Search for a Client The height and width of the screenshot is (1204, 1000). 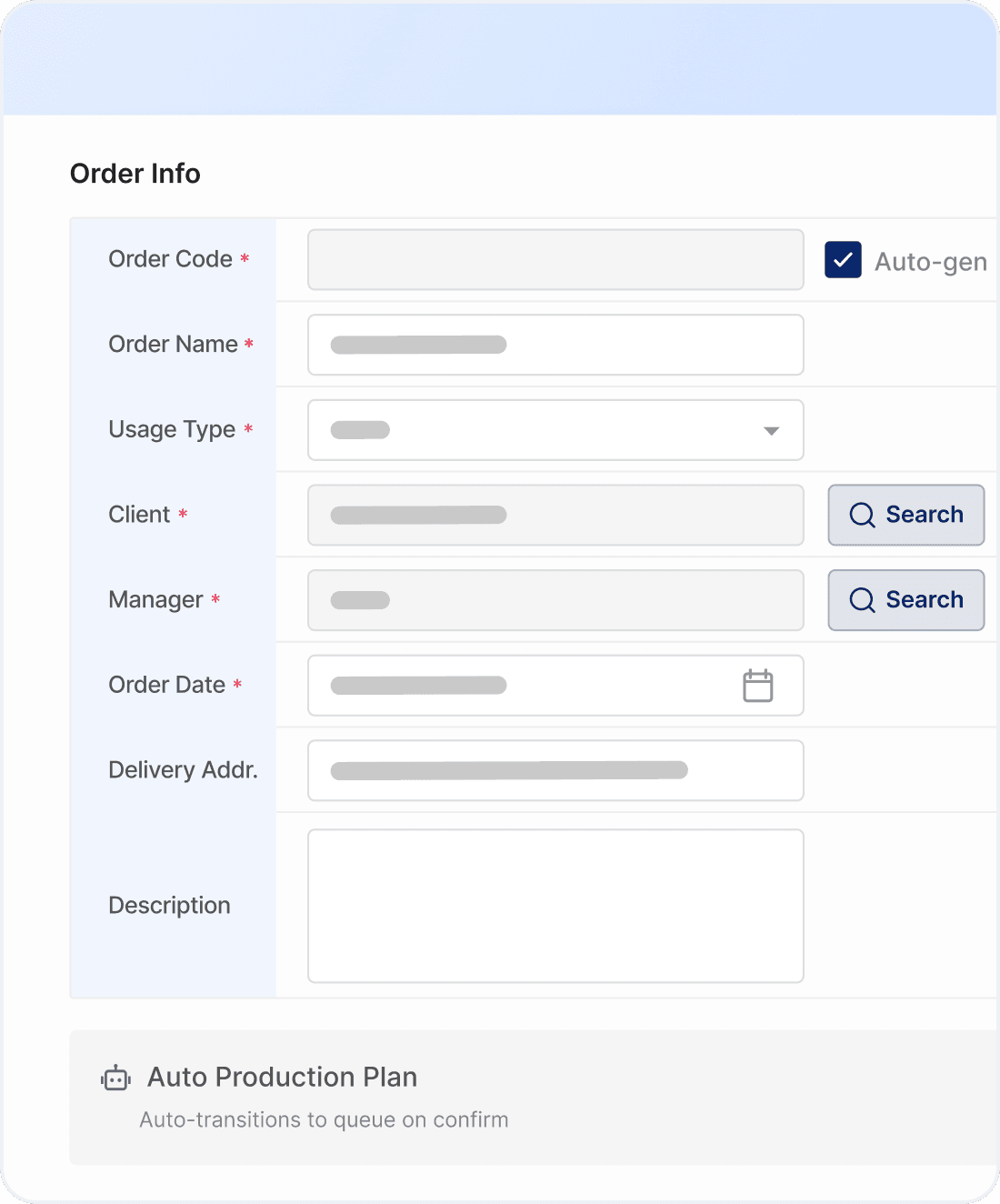[906, 515]
